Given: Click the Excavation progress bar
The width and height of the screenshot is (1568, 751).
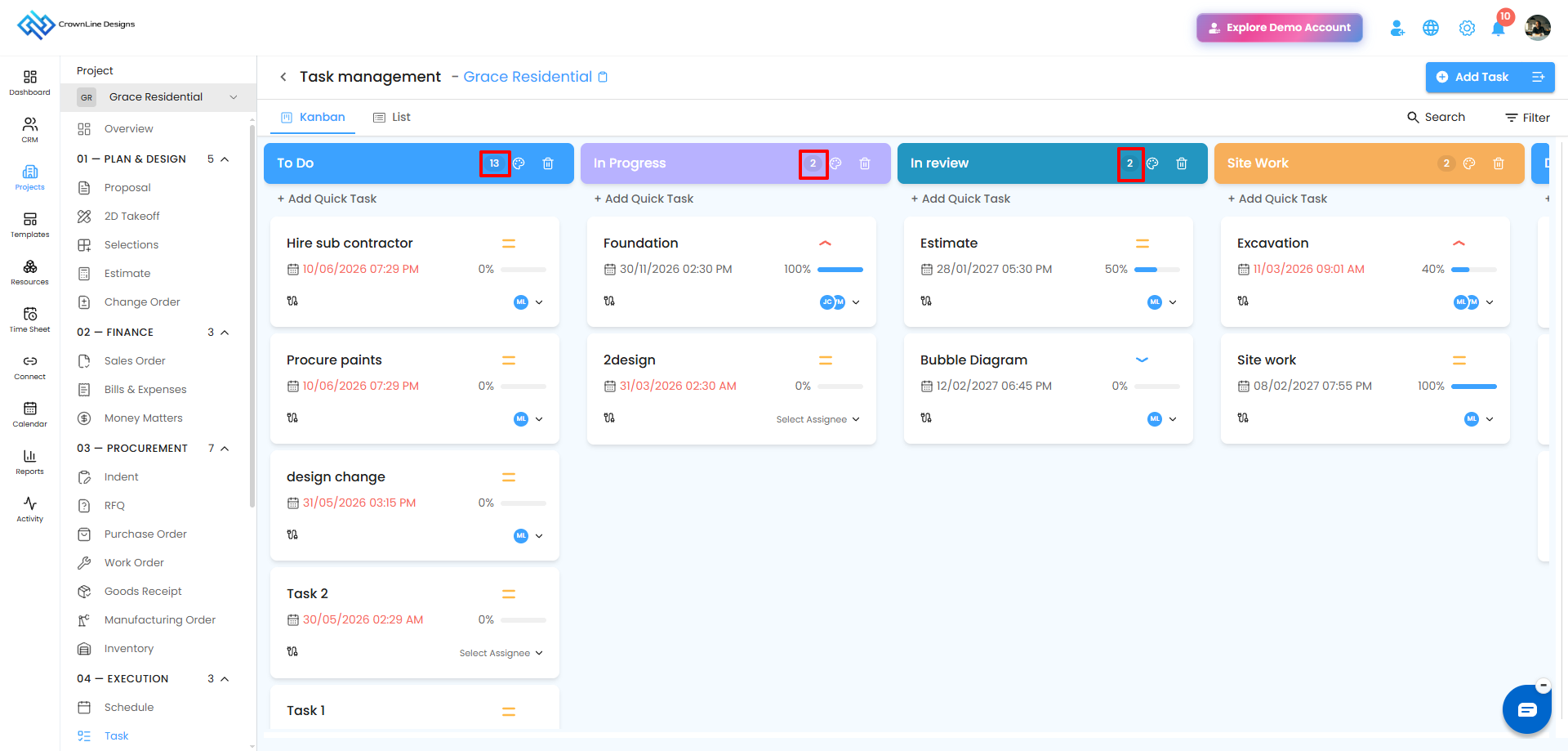Looking at the screenshot, I should pyautogui.click(x=1474, y=270).
